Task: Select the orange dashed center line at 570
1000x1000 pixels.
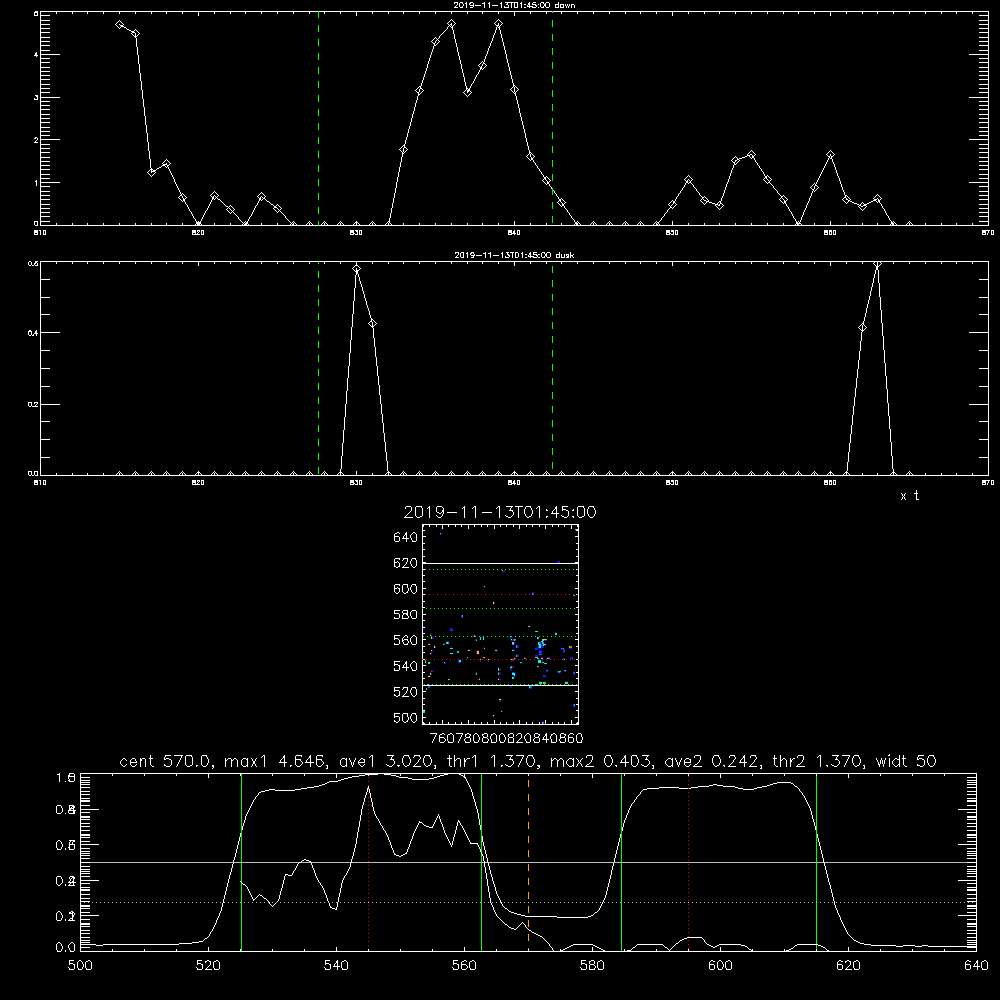Action: point(529,861)
